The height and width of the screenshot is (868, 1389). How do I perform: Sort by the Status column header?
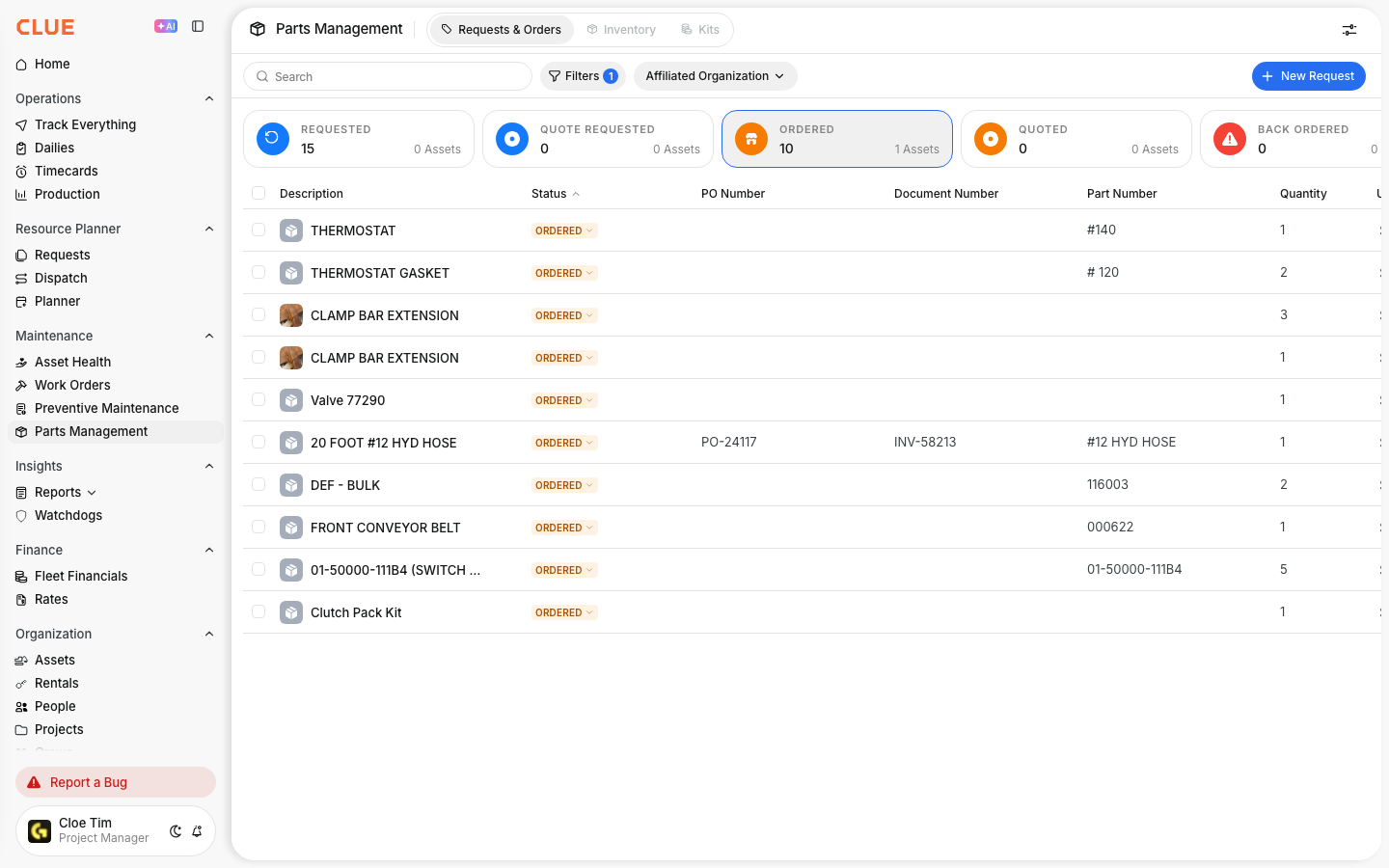tap(556, 194)
